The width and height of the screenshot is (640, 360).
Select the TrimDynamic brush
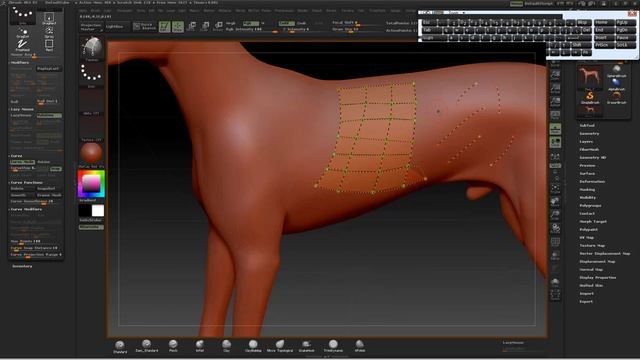[333, 346]
